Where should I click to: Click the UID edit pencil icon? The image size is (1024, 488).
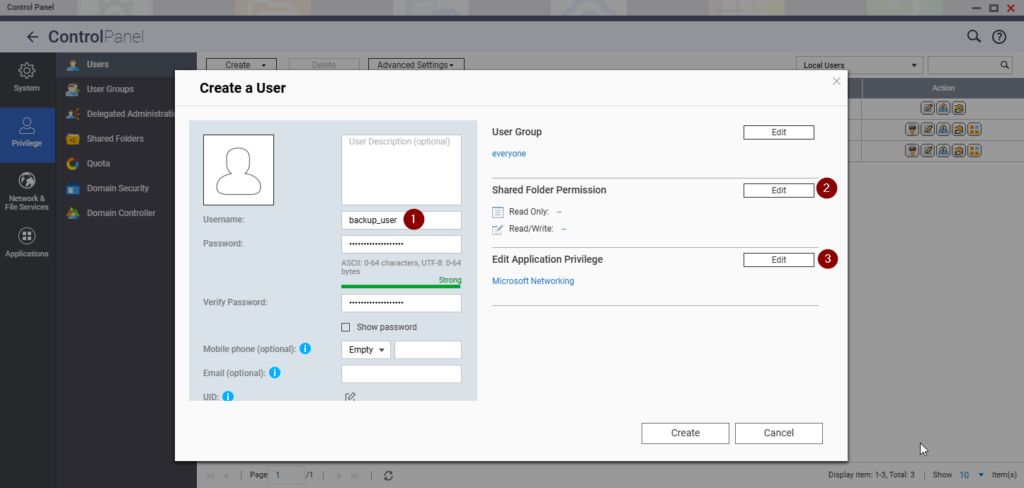[x=350, y=397]
